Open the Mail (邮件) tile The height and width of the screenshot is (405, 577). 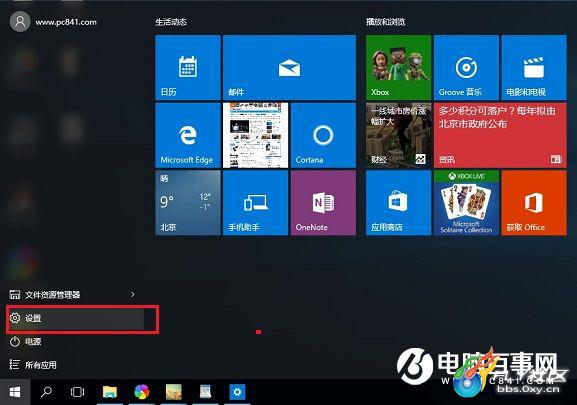(x=289, y=67)
